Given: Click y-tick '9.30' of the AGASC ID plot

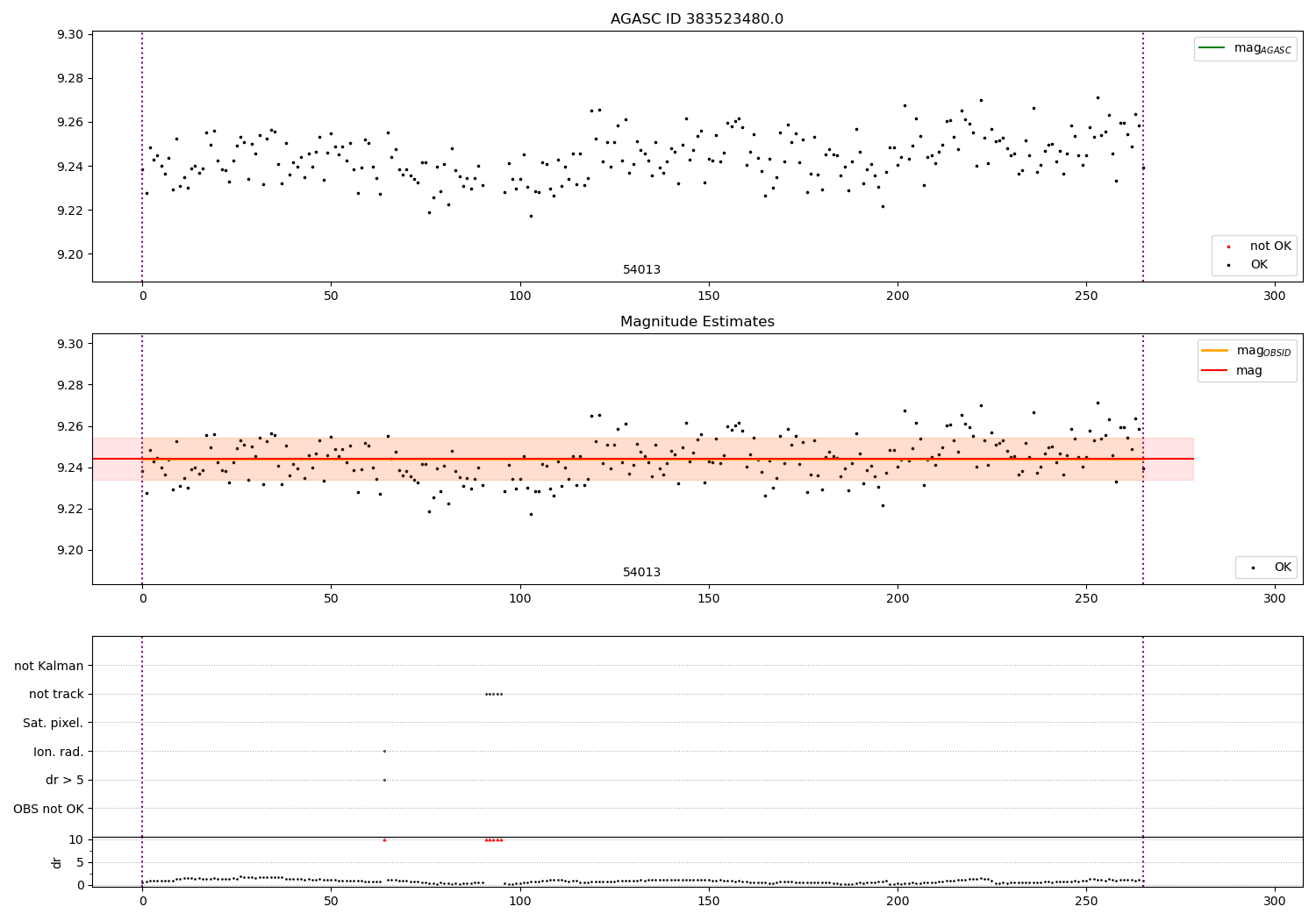Looking at the screenshot, I should [70, 35].
